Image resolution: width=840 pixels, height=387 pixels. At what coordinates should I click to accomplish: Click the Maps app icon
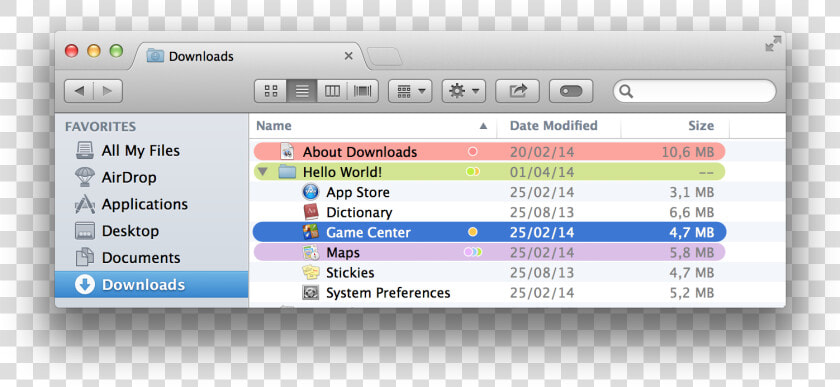tap(311, 252)
